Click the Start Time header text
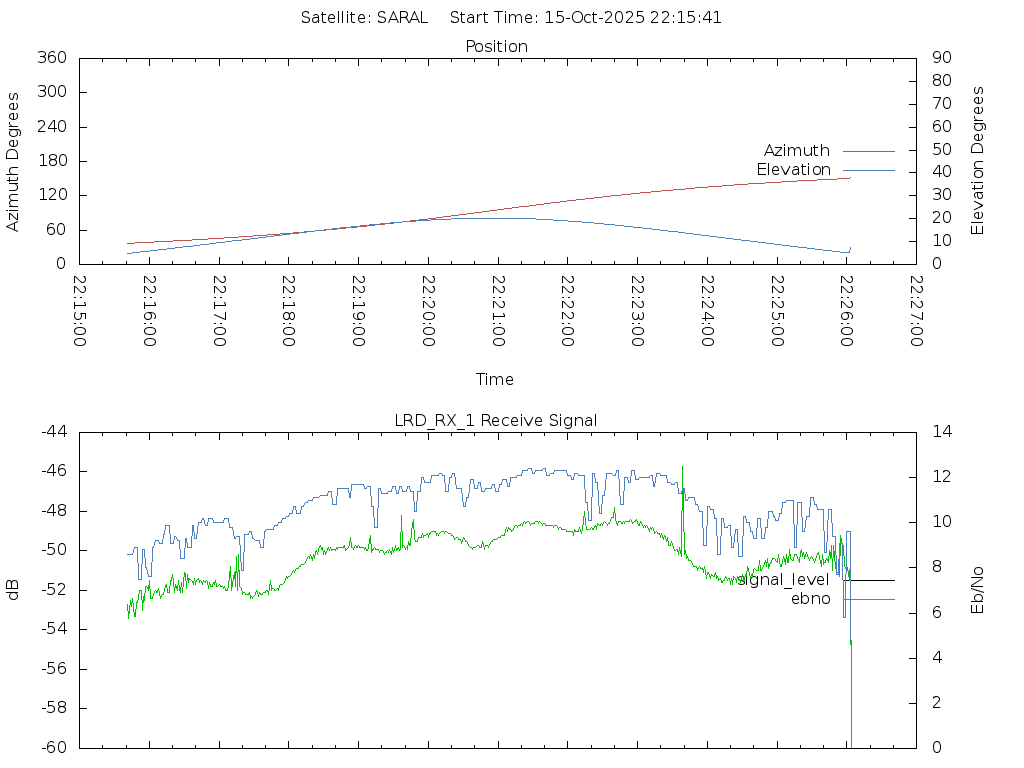This screenshot has width=1024, height=768. tap(586, 18)
